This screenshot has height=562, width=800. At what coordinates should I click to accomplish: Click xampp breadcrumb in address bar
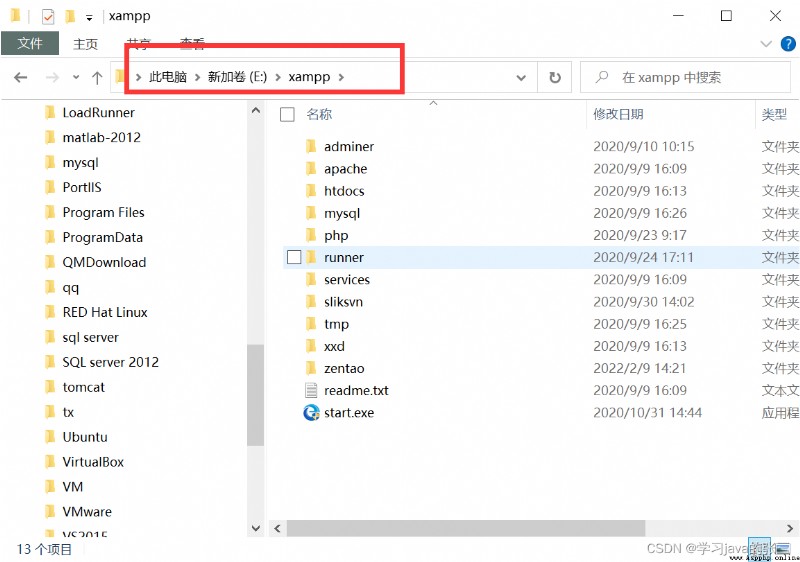coord(309,77)
